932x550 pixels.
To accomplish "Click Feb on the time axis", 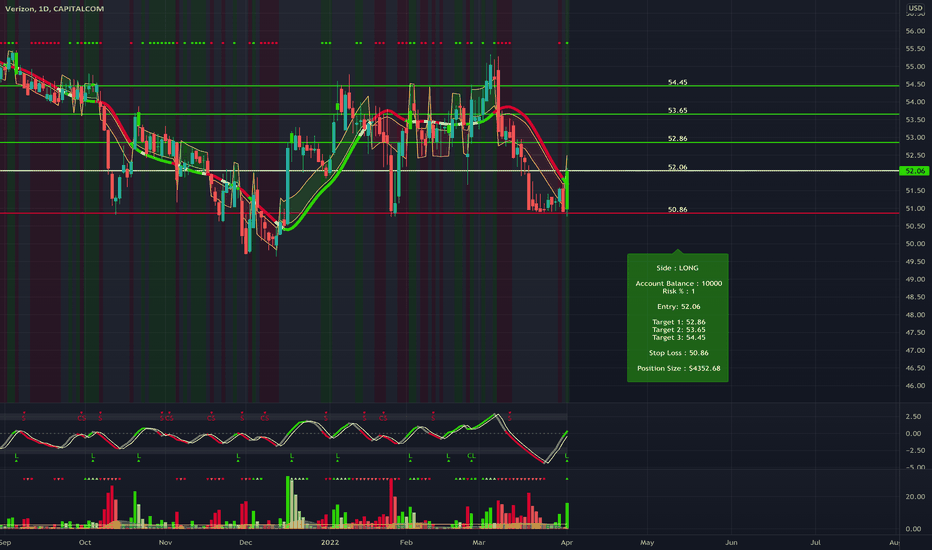I will (406, 542).
